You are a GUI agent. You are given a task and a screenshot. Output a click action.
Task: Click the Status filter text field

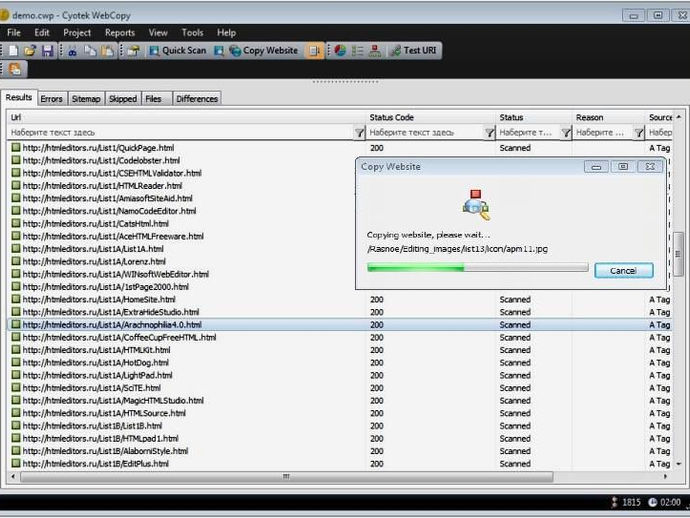pos(529,132)
